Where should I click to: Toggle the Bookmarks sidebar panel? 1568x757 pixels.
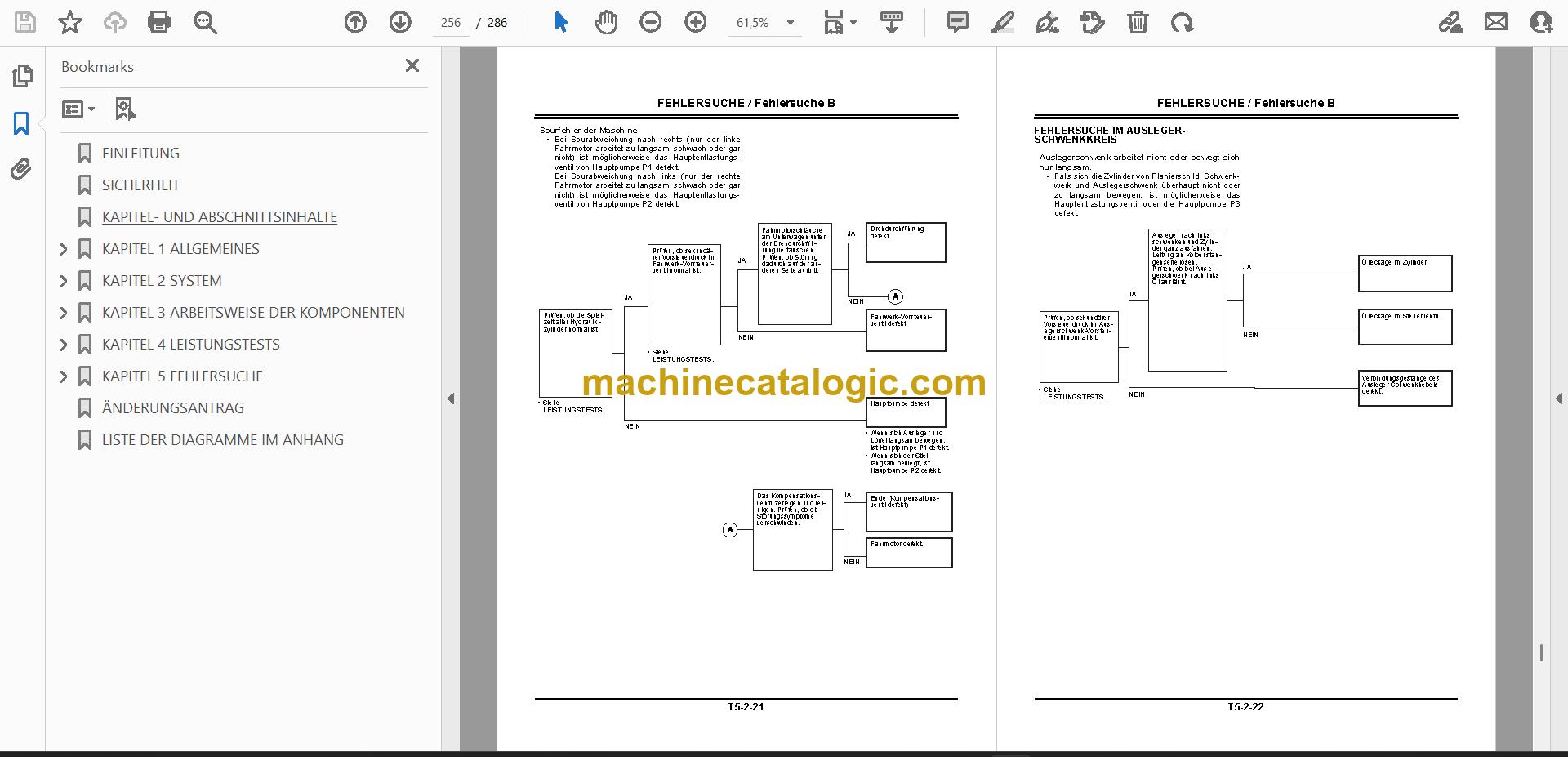[x=22, y=123]
